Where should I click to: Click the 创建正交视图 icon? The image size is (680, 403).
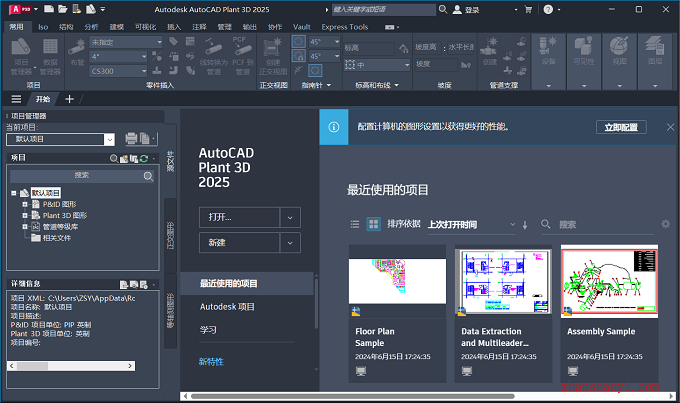273,56
